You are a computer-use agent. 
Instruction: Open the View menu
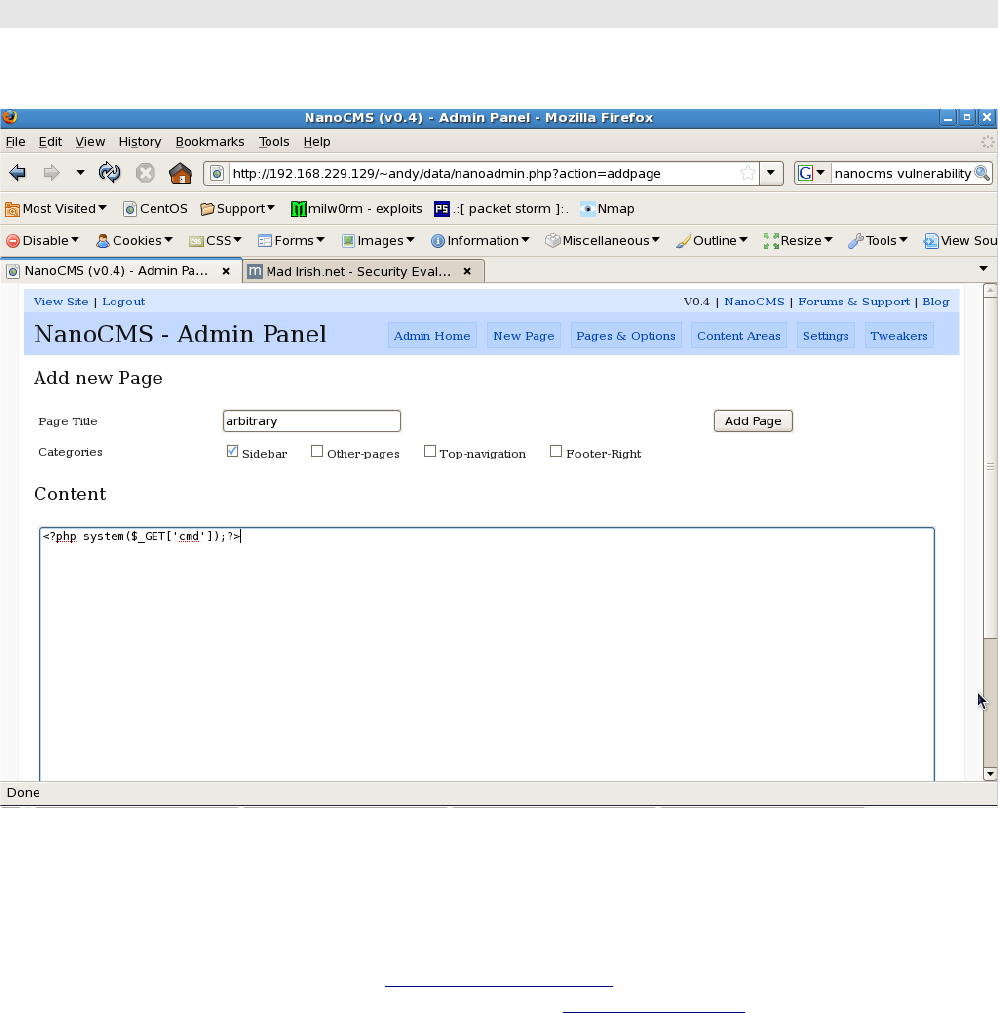(x=90, y=141)
